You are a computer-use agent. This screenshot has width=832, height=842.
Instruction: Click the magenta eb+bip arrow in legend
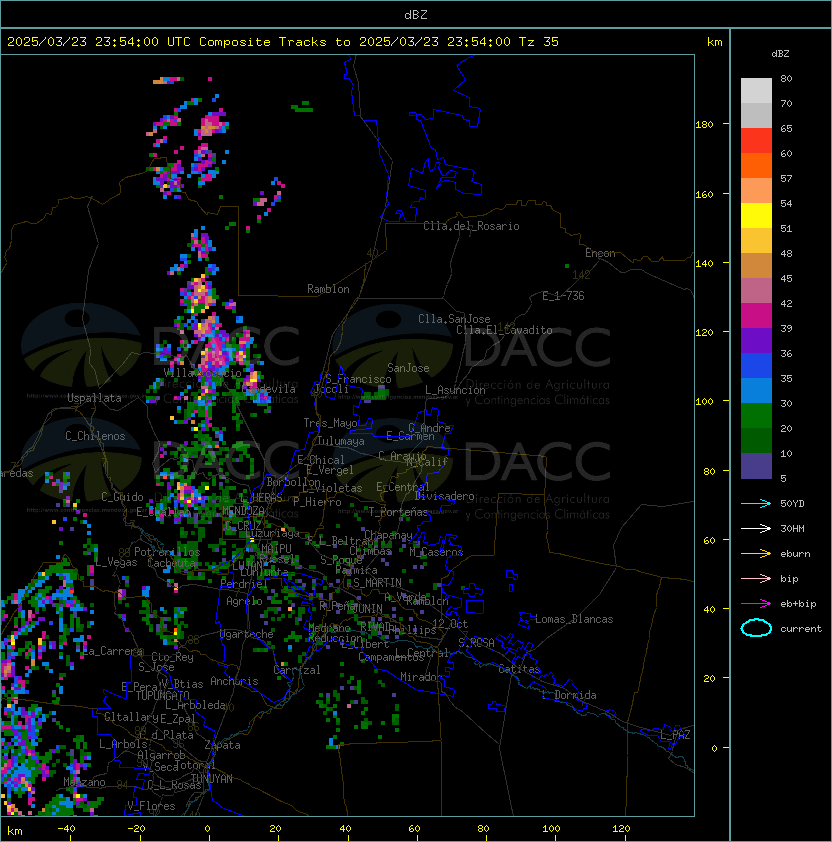coord(756,604)
